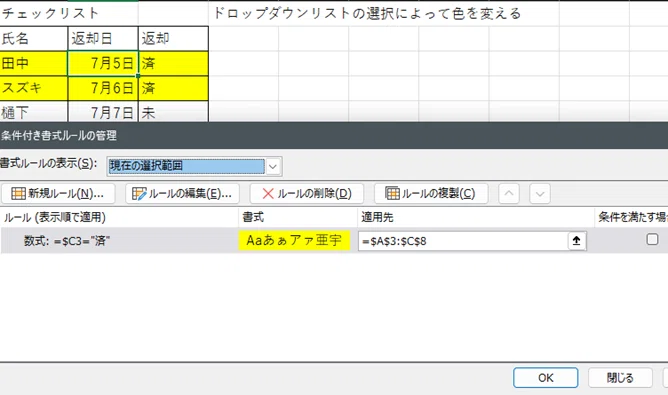This screenshot has height=395, width=668.
Task: Select cell containing 樋下
Action: [34, 112]
